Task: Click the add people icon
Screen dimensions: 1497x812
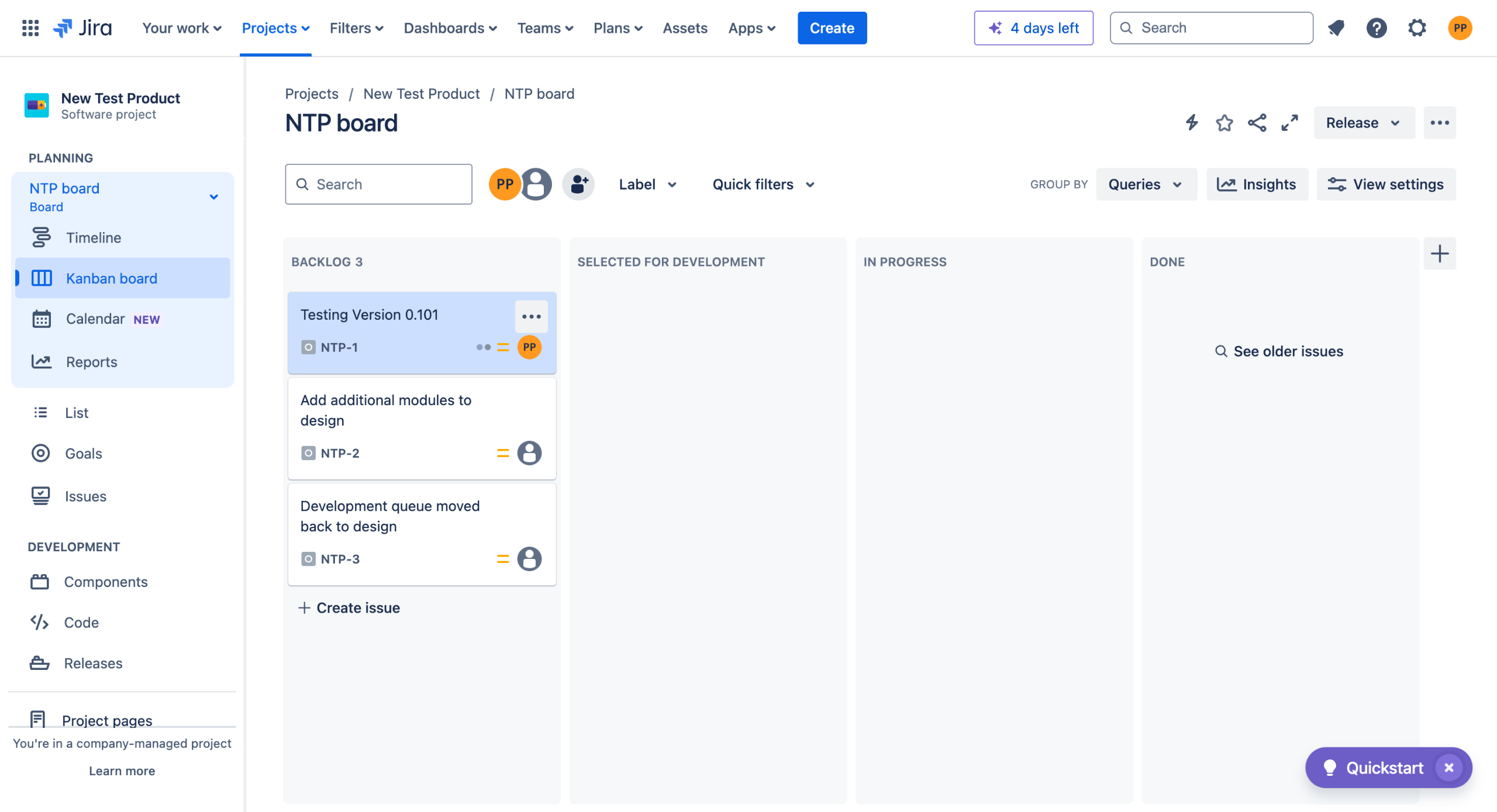Action: click(578, 184)
